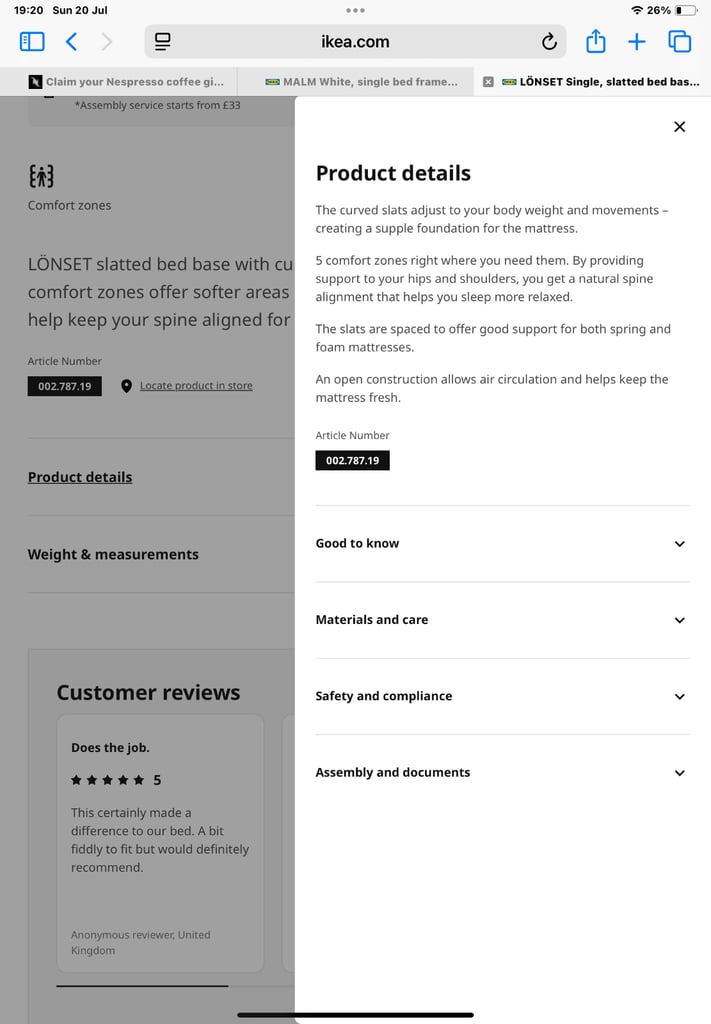
Task: Click the Locate product in store link
Action: [196, 386]
